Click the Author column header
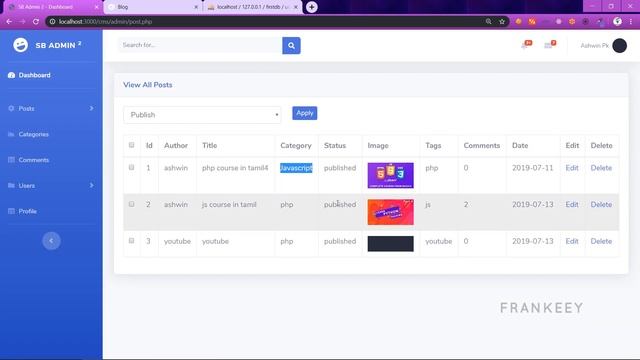 point(176,146)
